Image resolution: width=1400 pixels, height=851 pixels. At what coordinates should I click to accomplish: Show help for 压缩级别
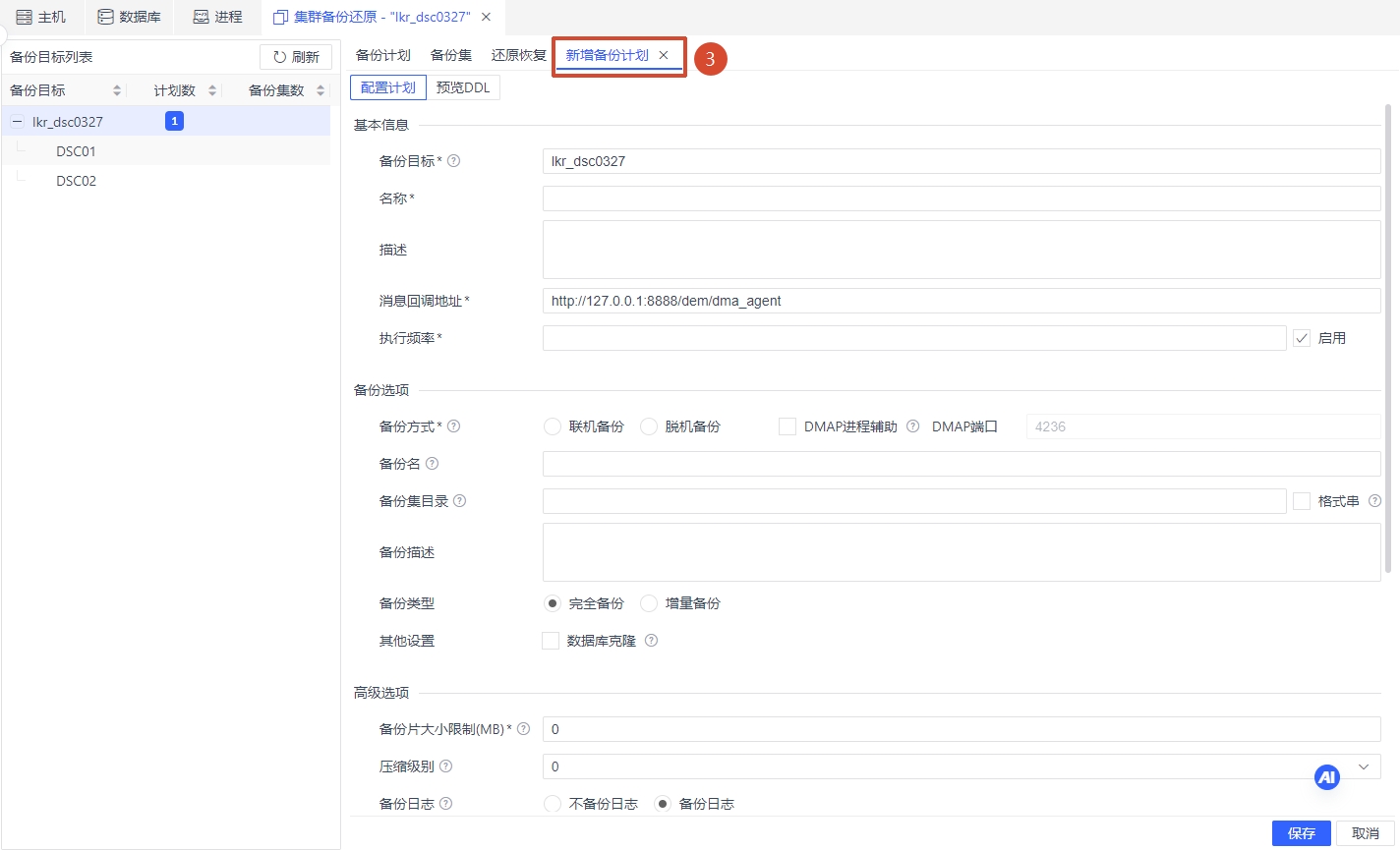[445, 766]
